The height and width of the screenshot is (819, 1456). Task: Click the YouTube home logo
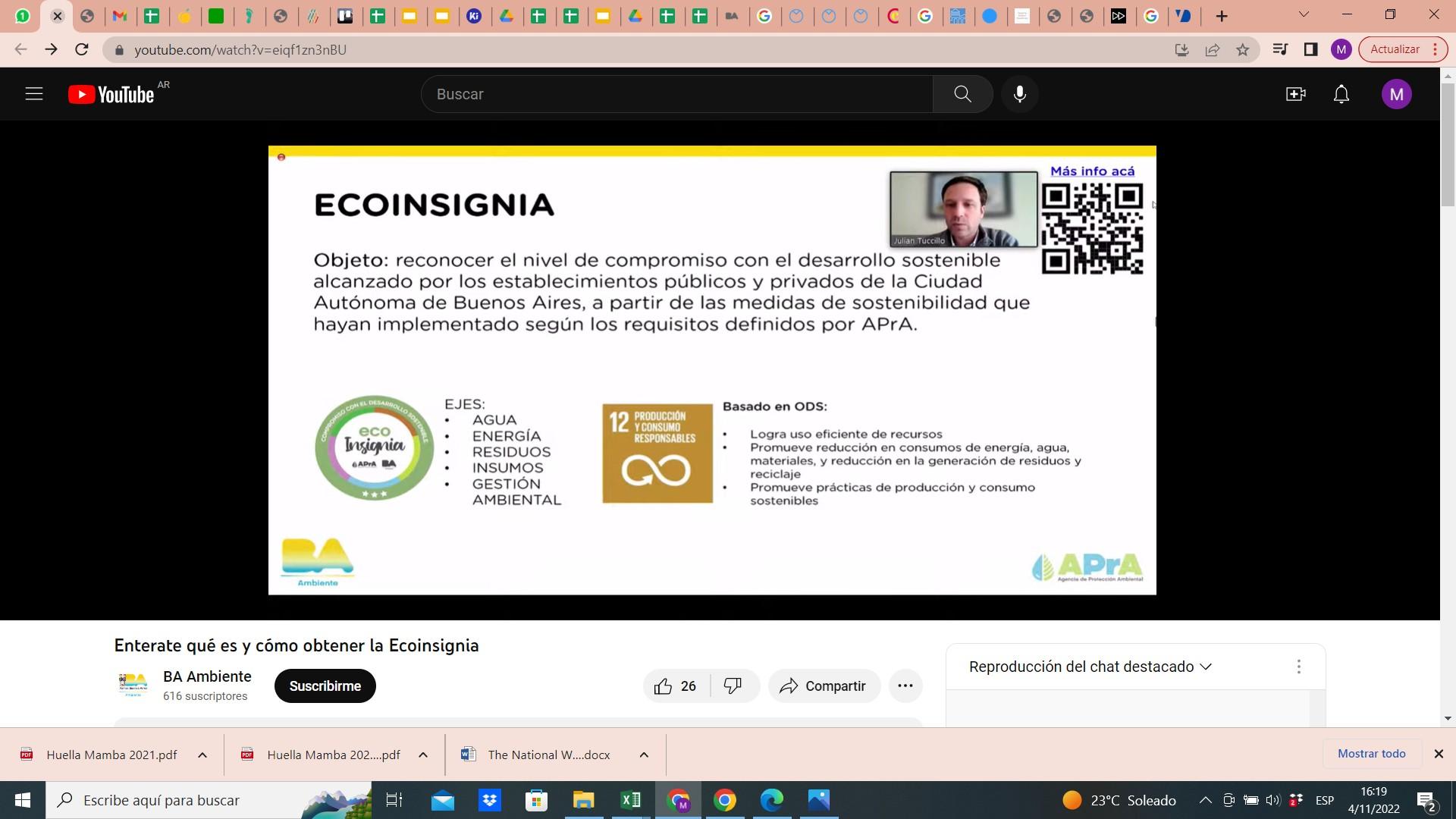[x=111, y=94]
